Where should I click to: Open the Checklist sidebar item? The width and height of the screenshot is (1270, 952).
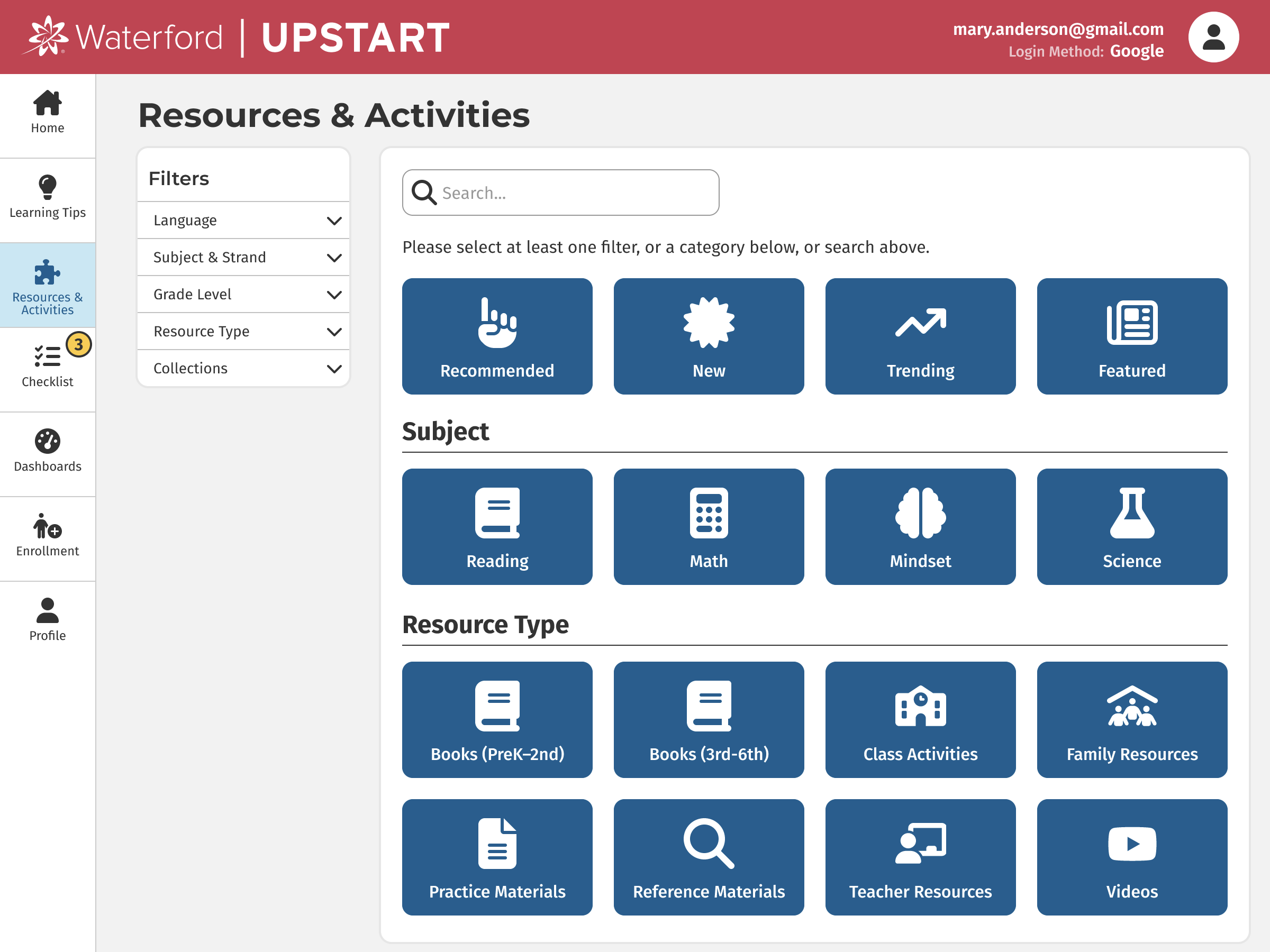coord(48,366)
